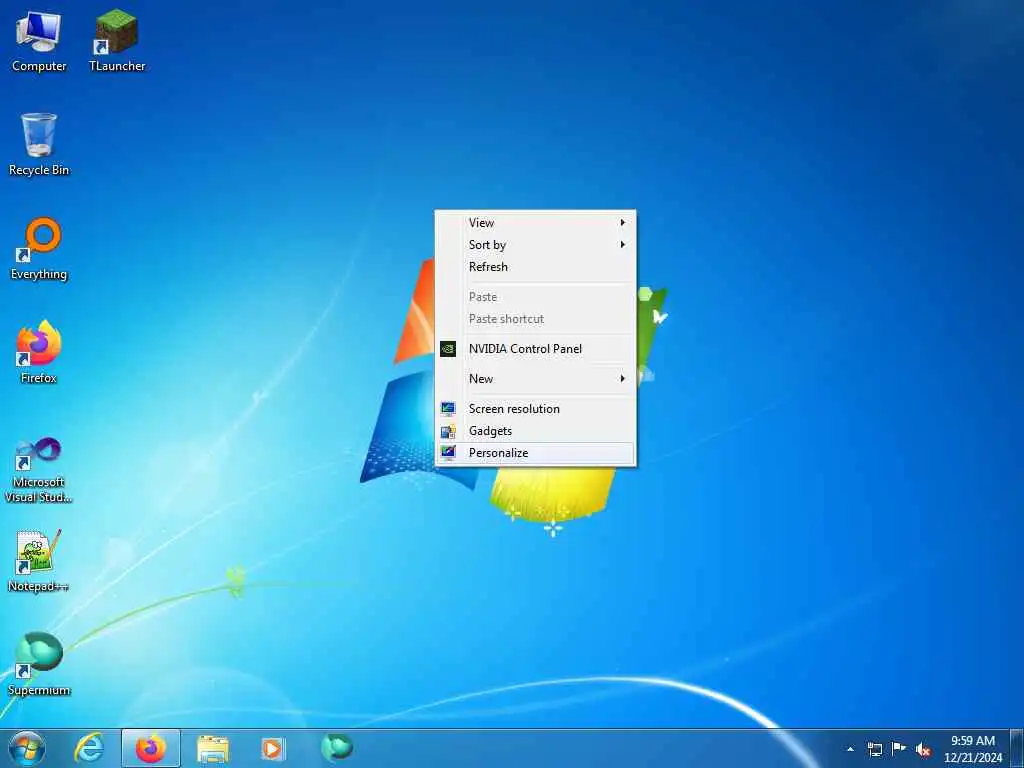The width and height of the screenshot is (1024, 768).
Task: Choose Personalize in the context menu
Action: tap(535, 453)
